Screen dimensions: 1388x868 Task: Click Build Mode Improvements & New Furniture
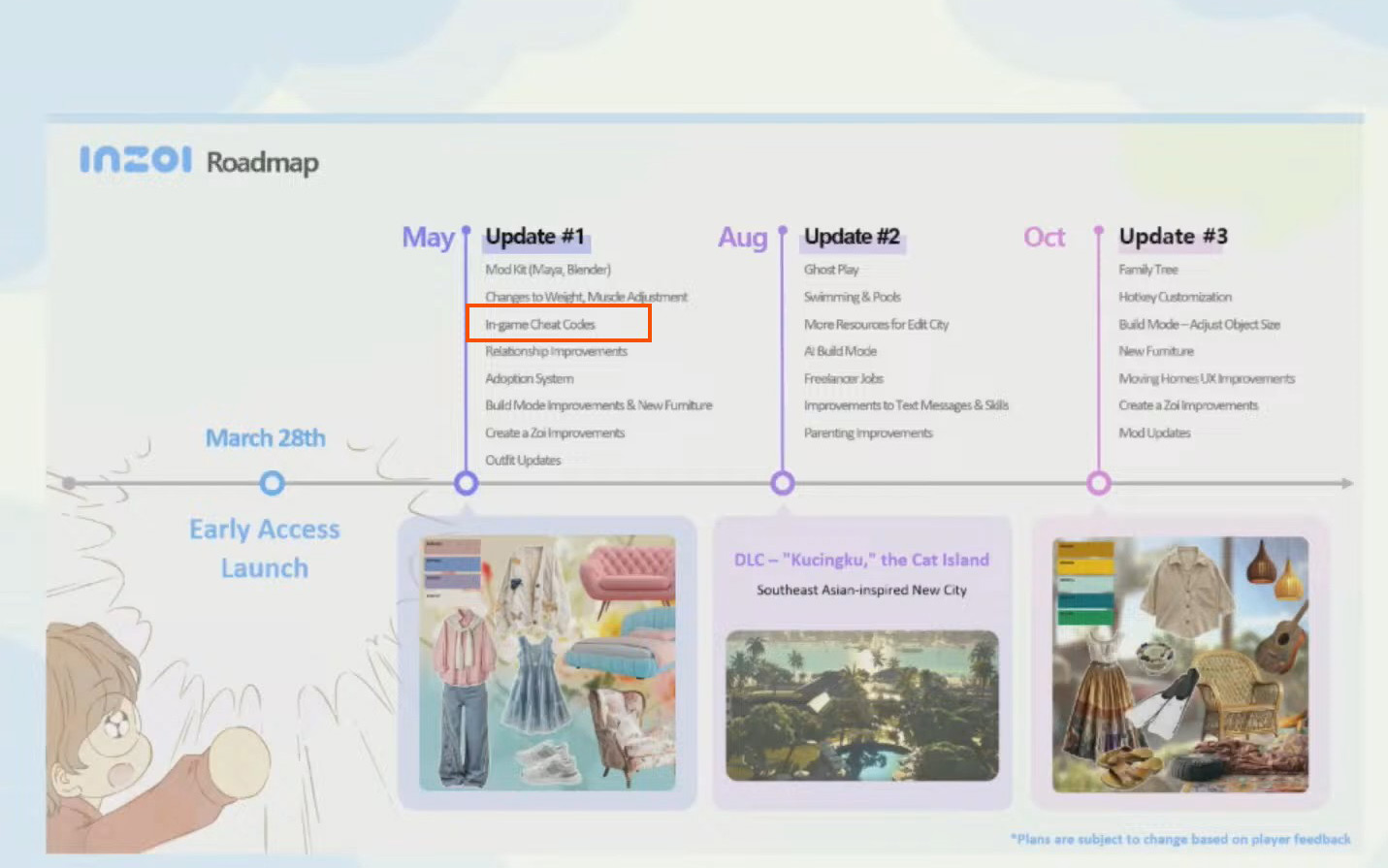(598, 405)
